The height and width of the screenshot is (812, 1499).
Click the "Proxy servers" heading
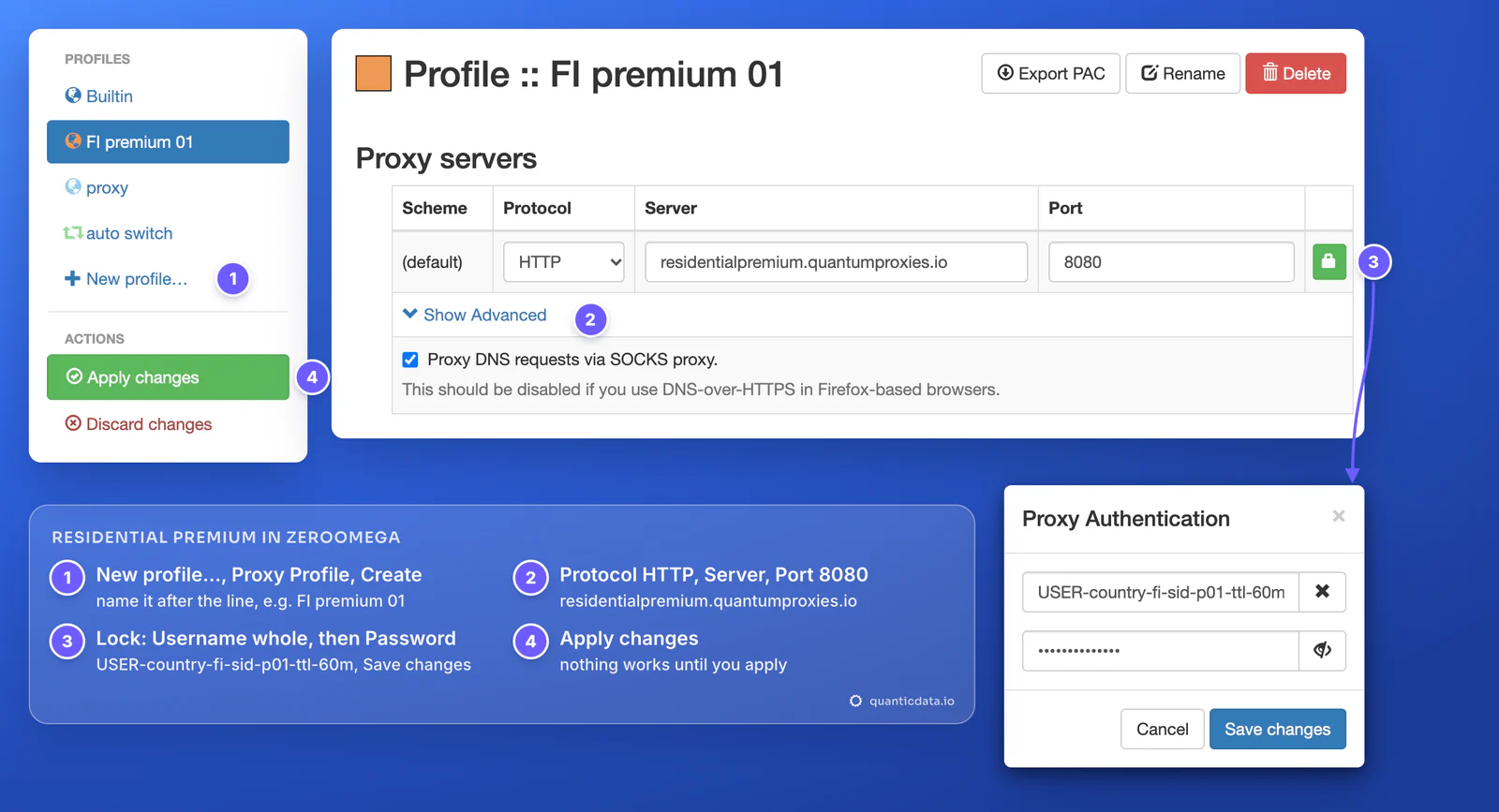[446, 158]
